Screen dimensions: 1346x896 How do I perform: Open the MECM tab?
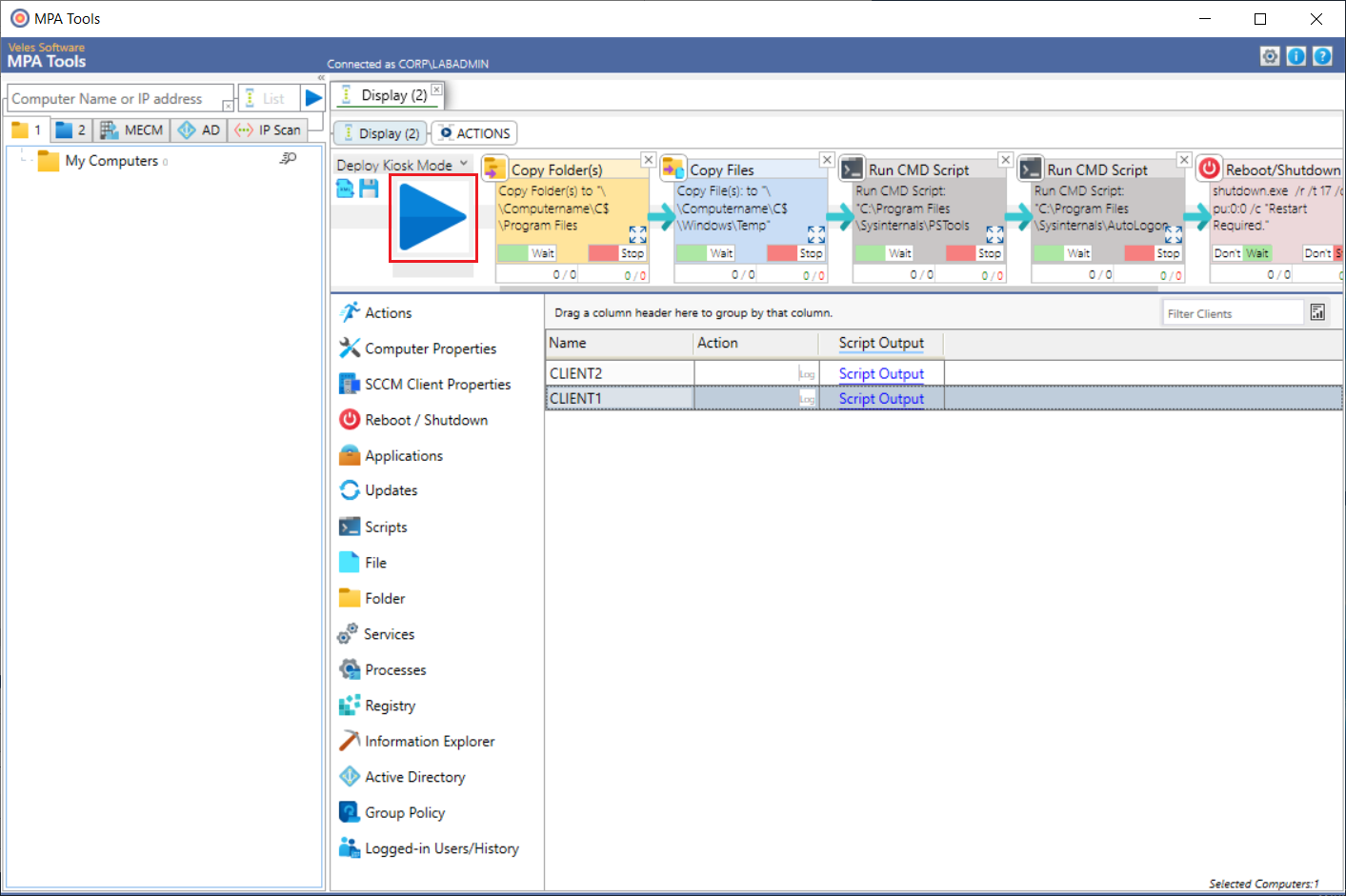(x=132, y=129)
